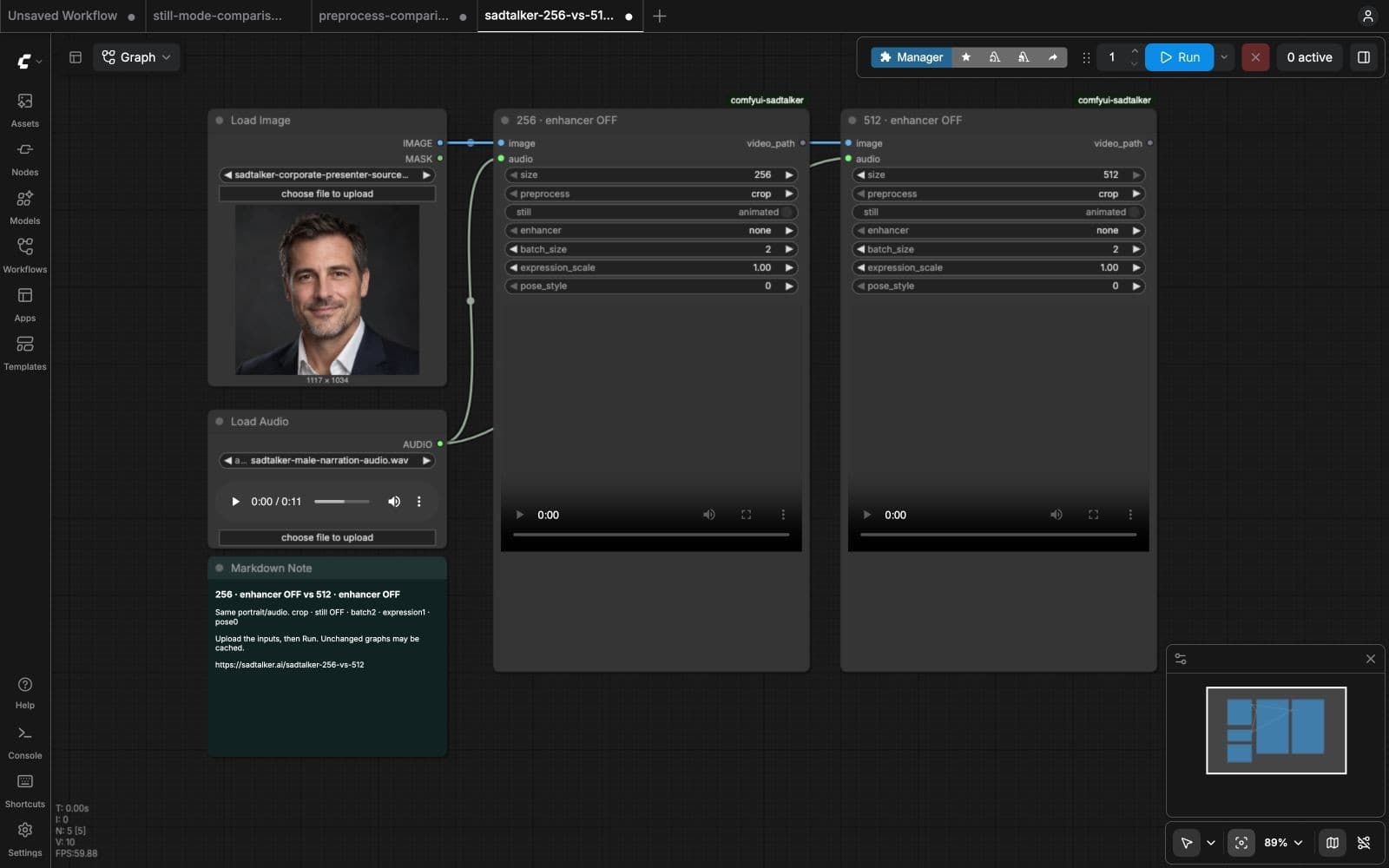Screen dimensions: 1389x868
Task: Collapse the 512 enhancer OFF node dot
Action: tap(852, 121)
